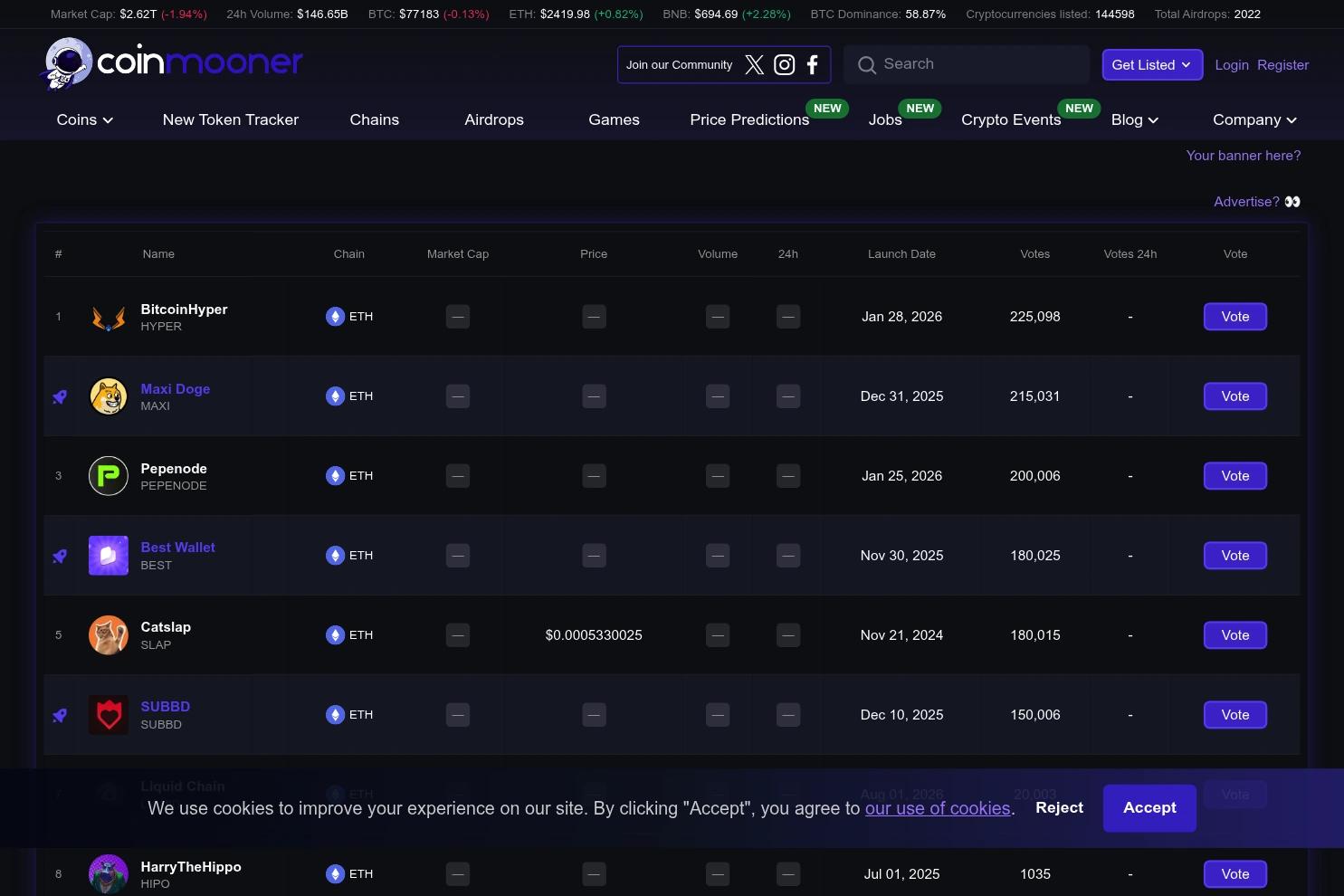The height and width of the screenshot is (896, 1344).
Task: Open the SUBBD coin name link
Action: [166, 707]
